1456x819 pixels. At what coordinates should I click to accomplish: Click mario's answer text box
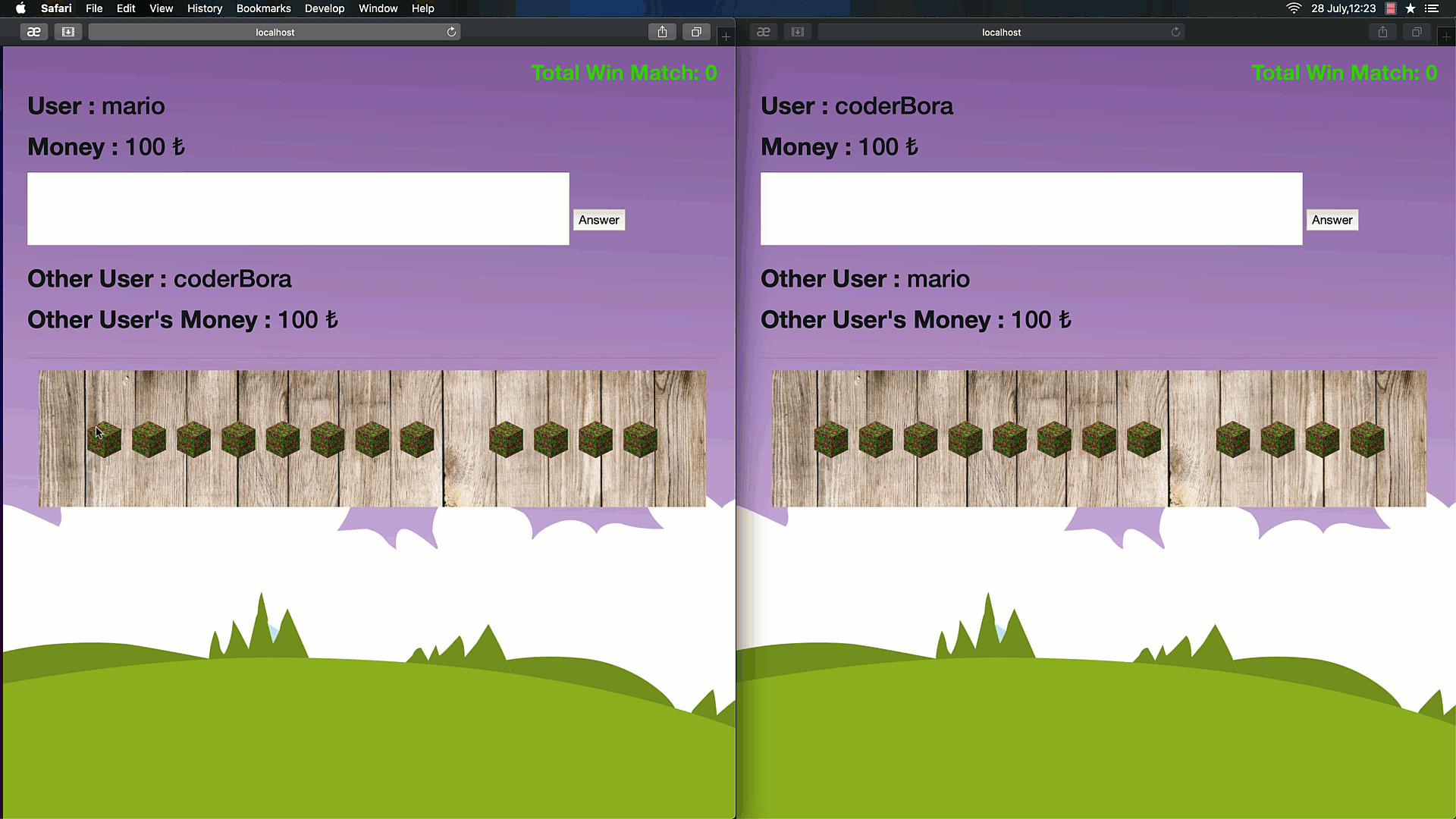[298, 209]
